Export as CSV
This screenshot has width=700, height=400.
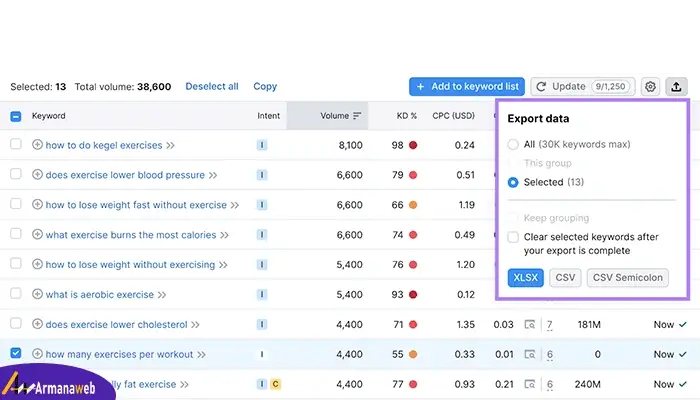coord(565,278)
